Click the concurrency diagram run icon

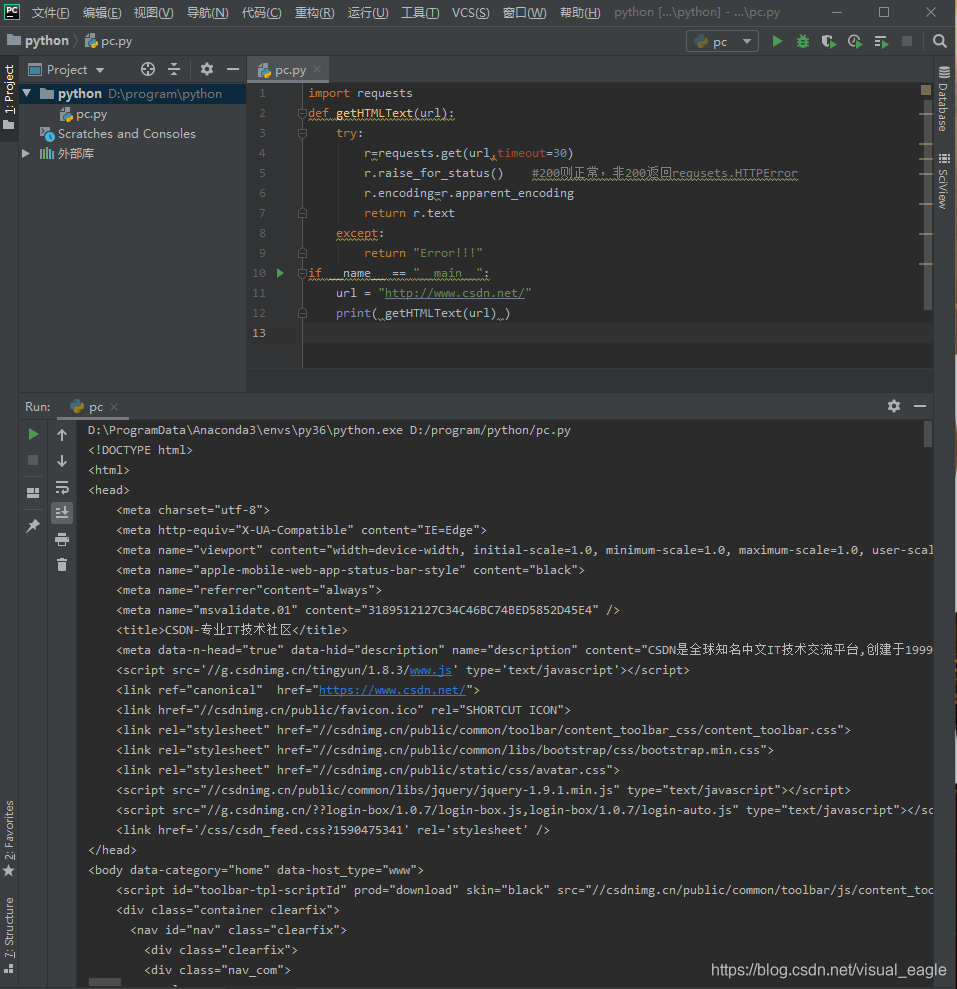click(881, 41)
